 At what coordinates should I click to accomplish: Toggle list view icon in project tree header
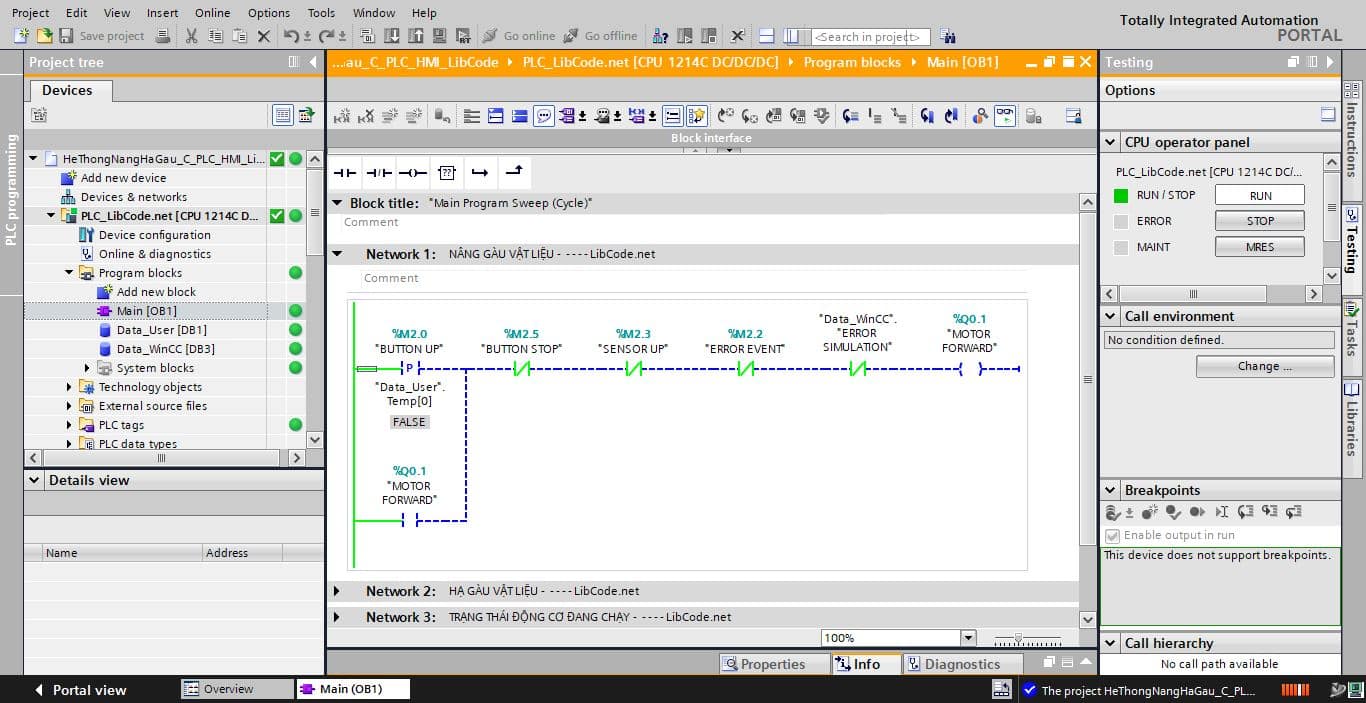pyautogui.click(x=283, y=116)
